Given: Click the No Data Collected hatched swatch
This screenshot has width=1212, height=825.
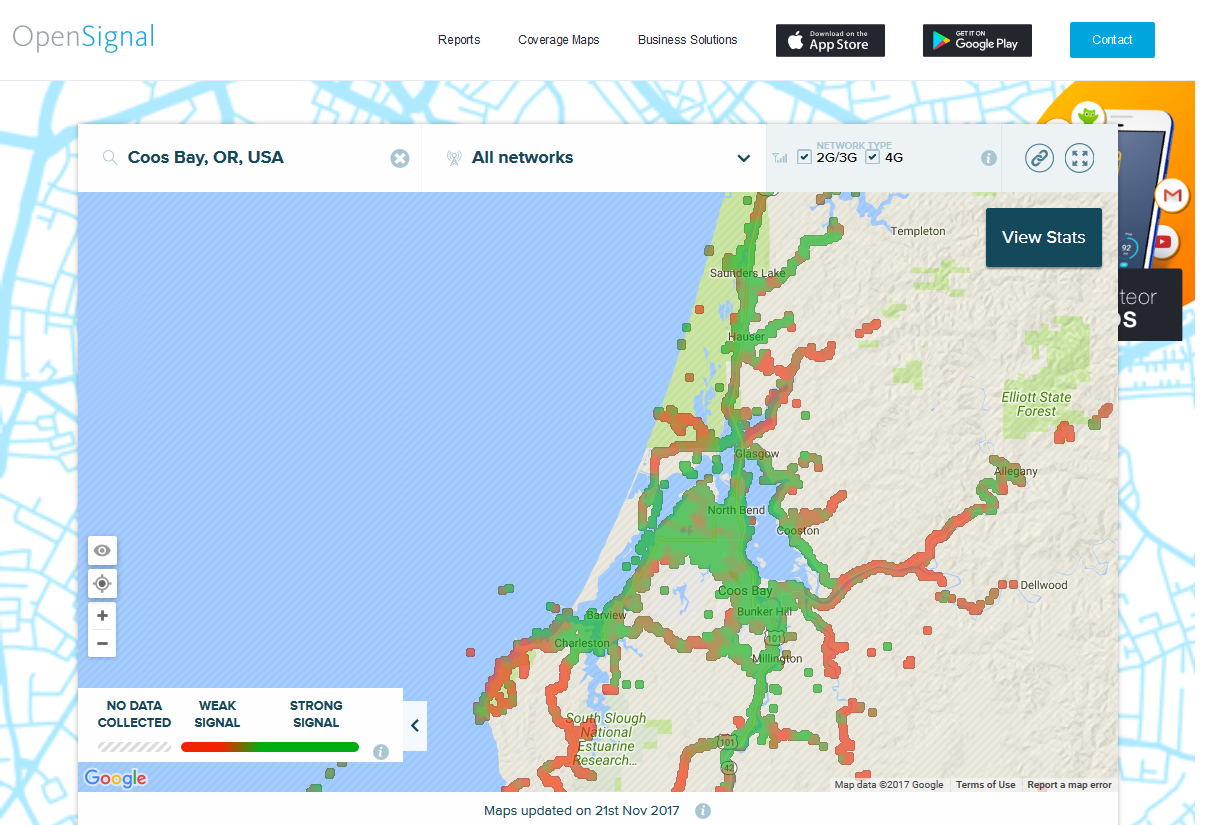Looking at the screenshot, I should 135,747.
